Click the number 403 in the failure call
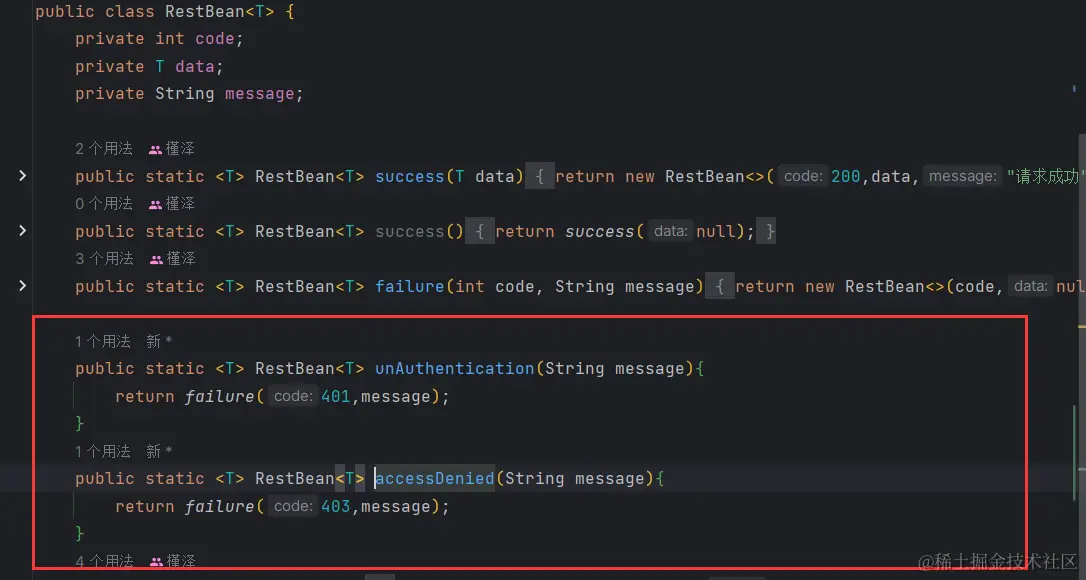The width and height of the screenshot is (1086, 580). [x=336, y=507]
